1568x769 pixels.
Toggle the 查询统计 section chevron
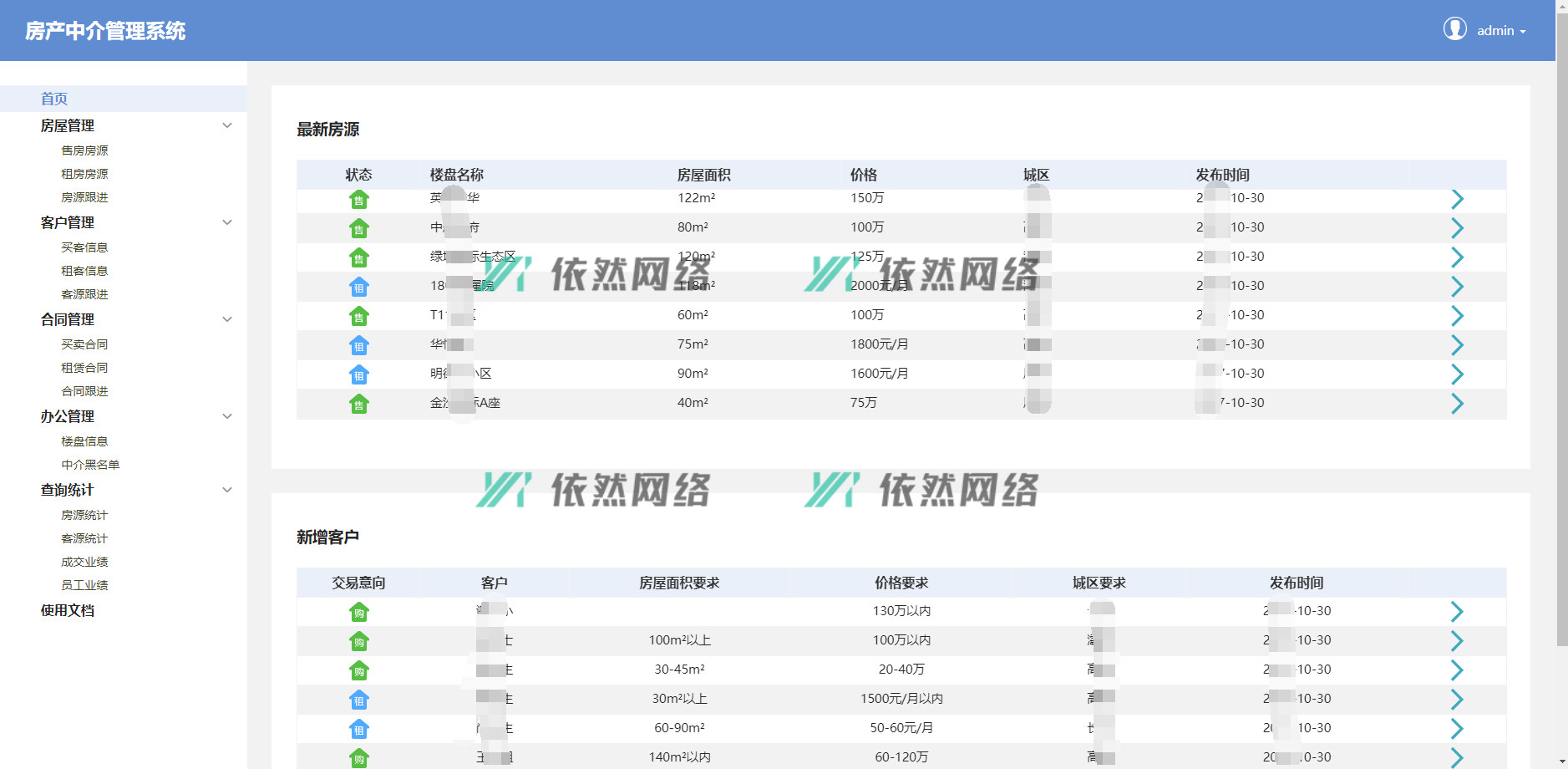coord(226,490)
